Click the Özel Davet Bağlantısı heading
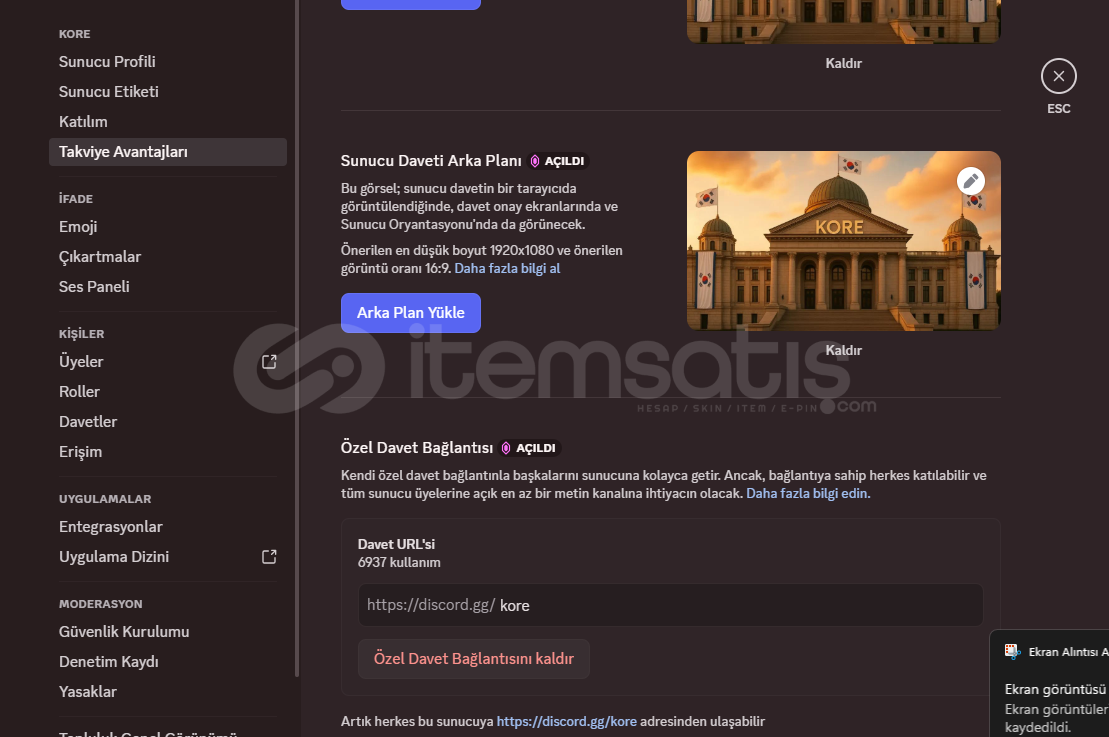 417,448
